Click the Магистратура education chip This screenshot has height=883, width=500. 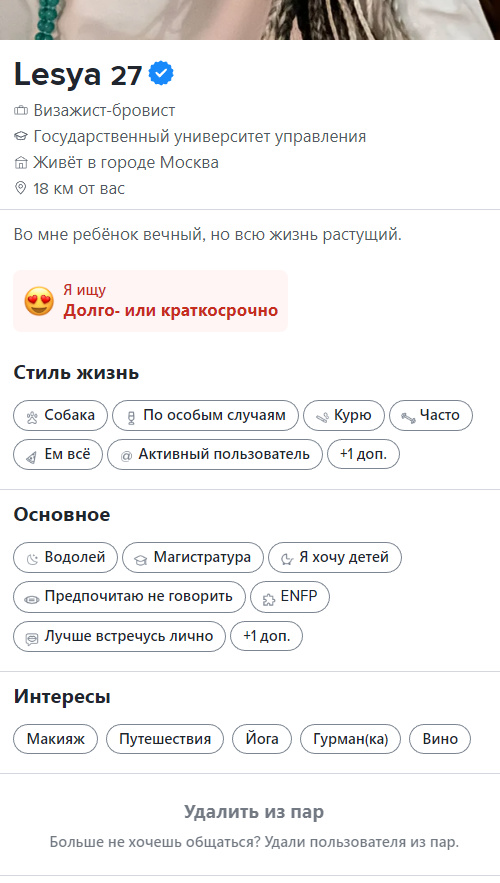[x=193, y=558]
